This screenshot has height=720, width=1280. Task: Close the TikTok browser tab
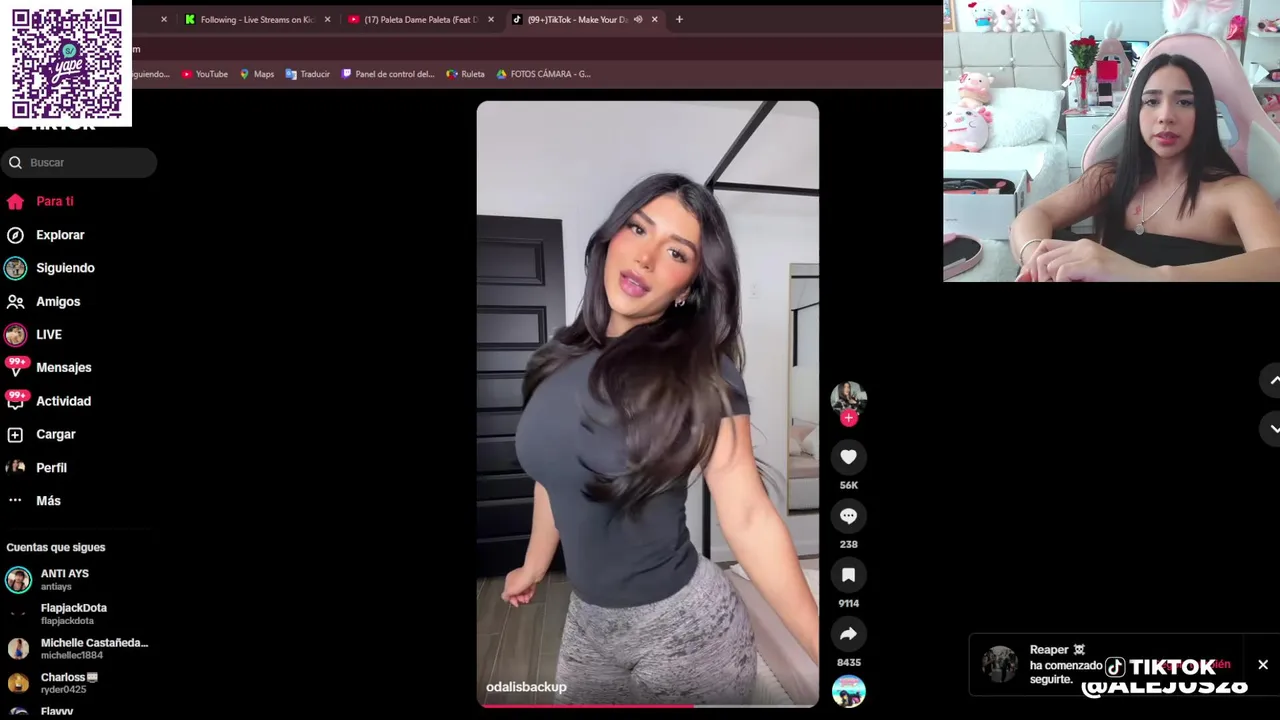click(x=654, y=19)
